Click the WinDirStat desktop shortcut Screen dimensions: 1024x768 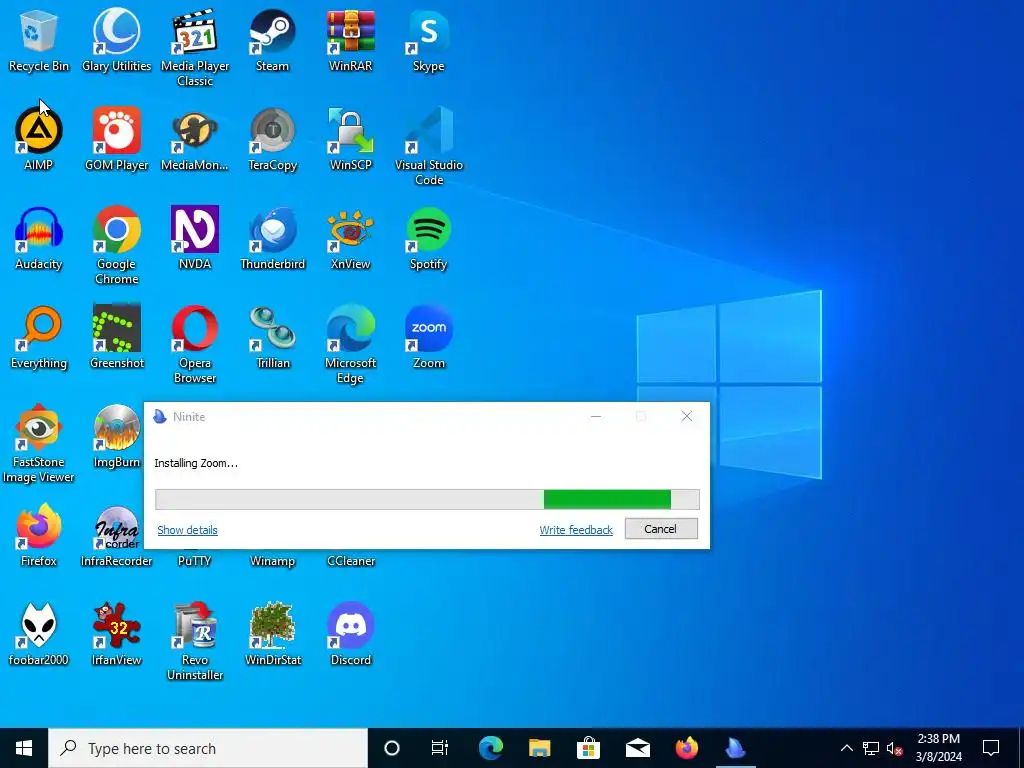272,634
